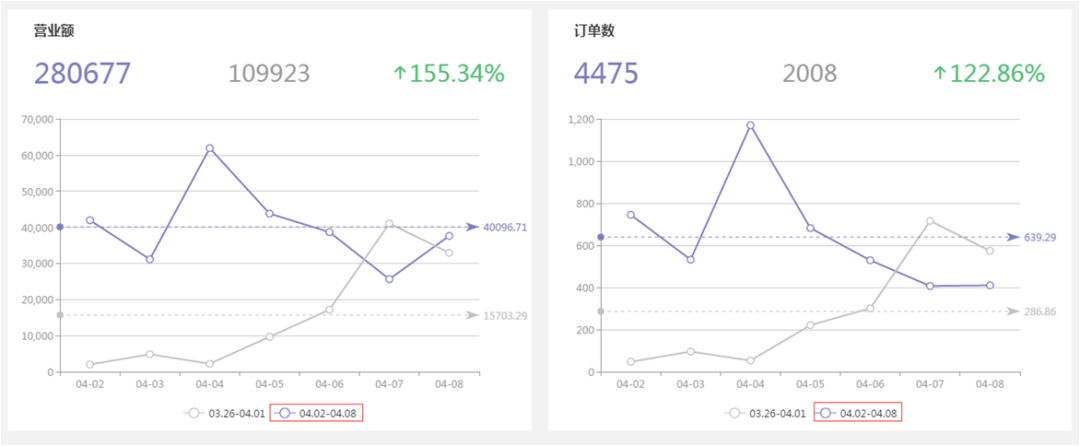Click the purple 04-04 peak point in the 订单数 chart

(750, 126)
